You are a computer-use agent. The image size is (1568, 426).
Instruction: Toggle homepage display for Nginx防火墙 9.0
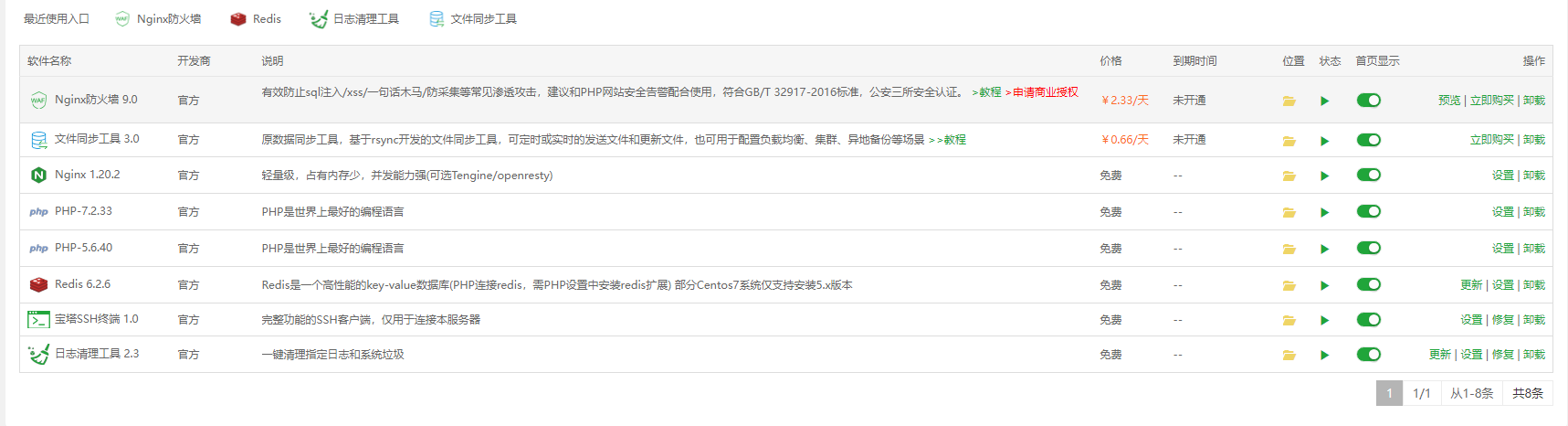pos(1368,100)
